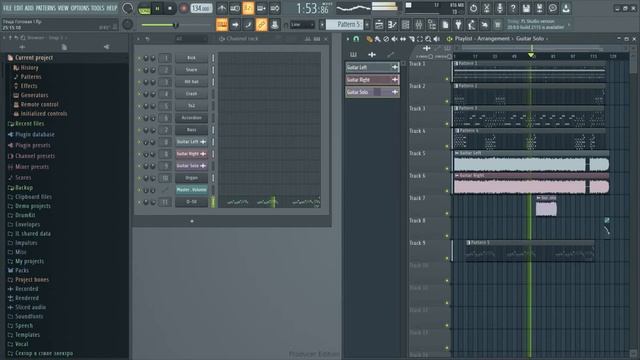
Task: Open the VIEW menu
Action: click(x=63, y=8)
